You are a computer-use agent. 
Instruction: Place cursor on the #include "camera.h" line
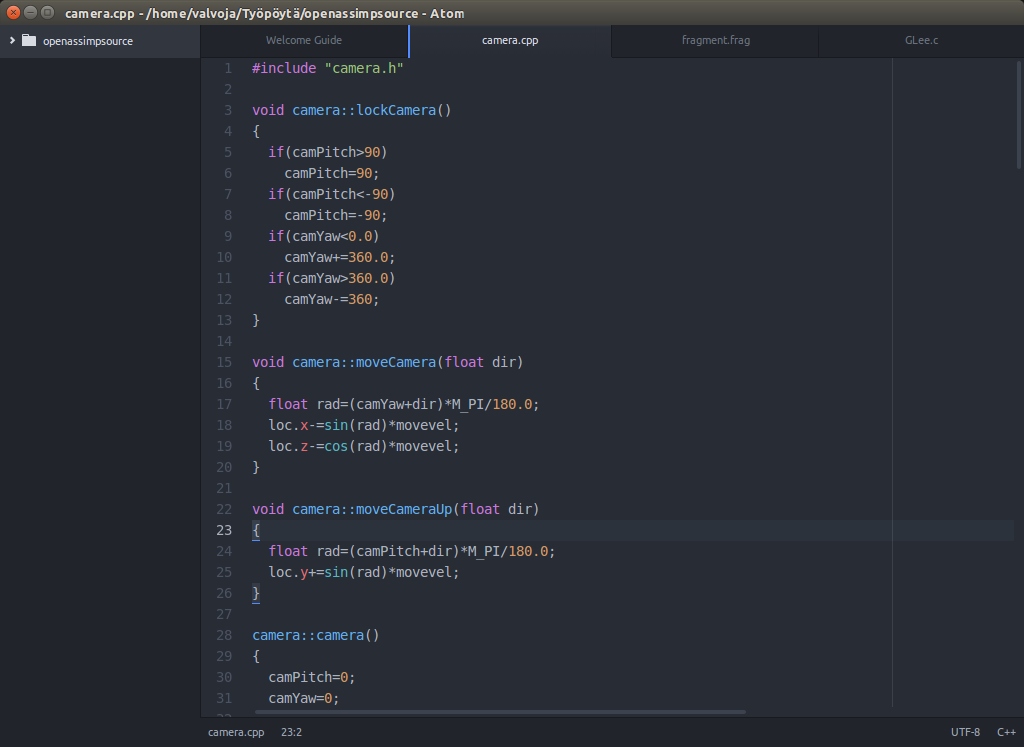click(x=328, y=68)
